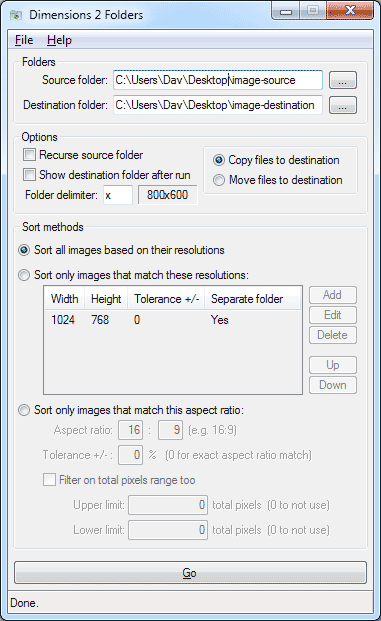Image resolution: width=381 pixels, height=621 pixels.
Task: Click the Yes separate folder cell
Action: pos(220,320)
